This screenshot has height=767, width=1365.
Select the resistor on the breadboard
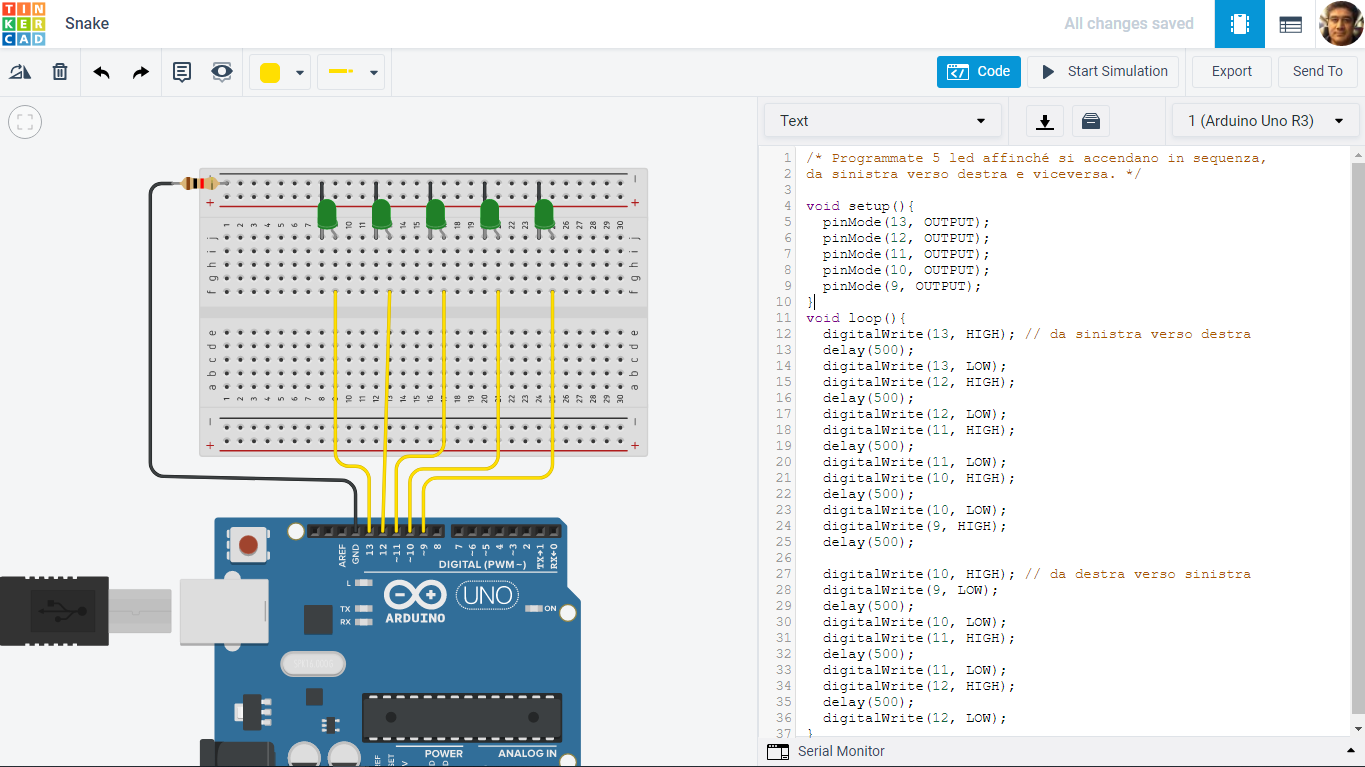pos(200,183)
